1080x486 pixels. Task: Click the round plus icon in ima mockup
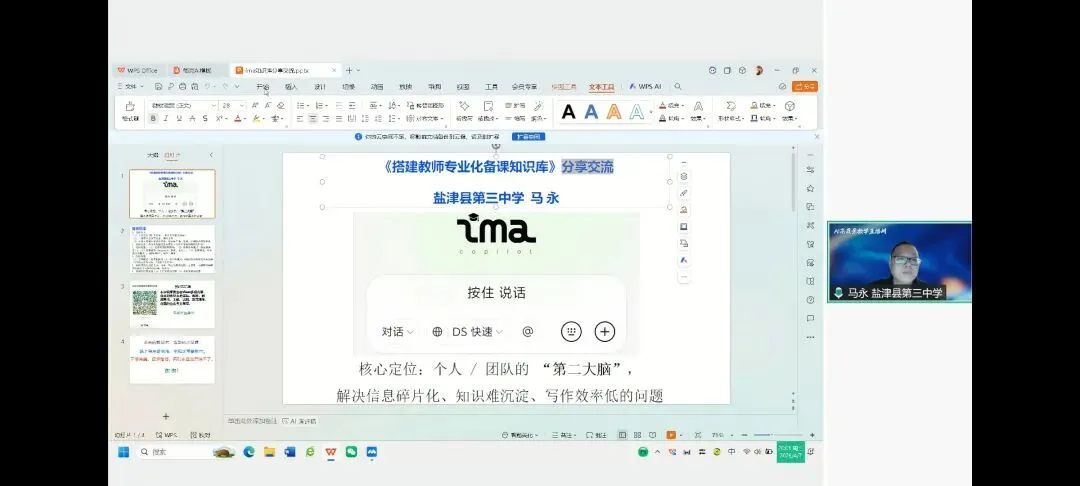click(604, 332)
